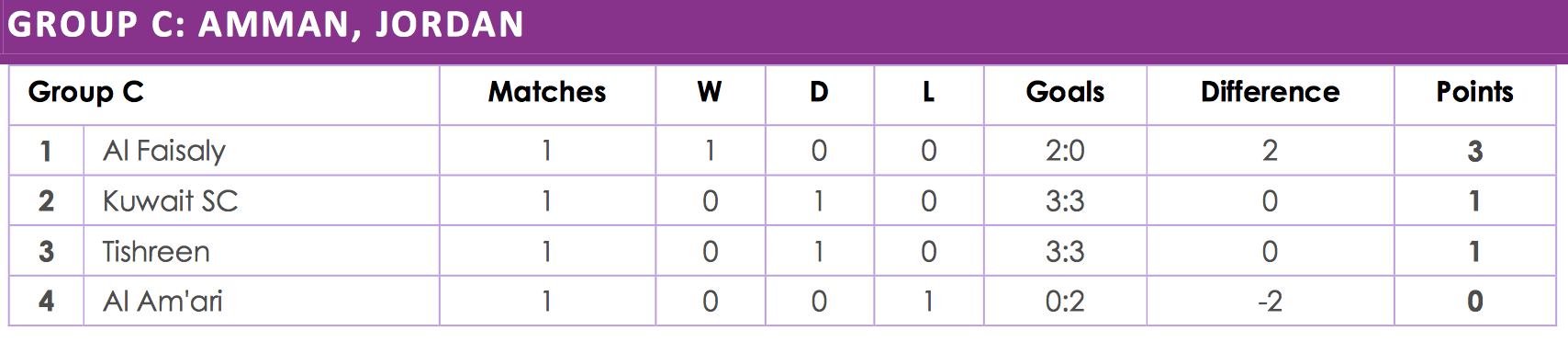Image resolution: width=1568 pixels, height=342 pixels.
Task: Click the Al Am'ari team name
Action: click(x=162, y=301)
